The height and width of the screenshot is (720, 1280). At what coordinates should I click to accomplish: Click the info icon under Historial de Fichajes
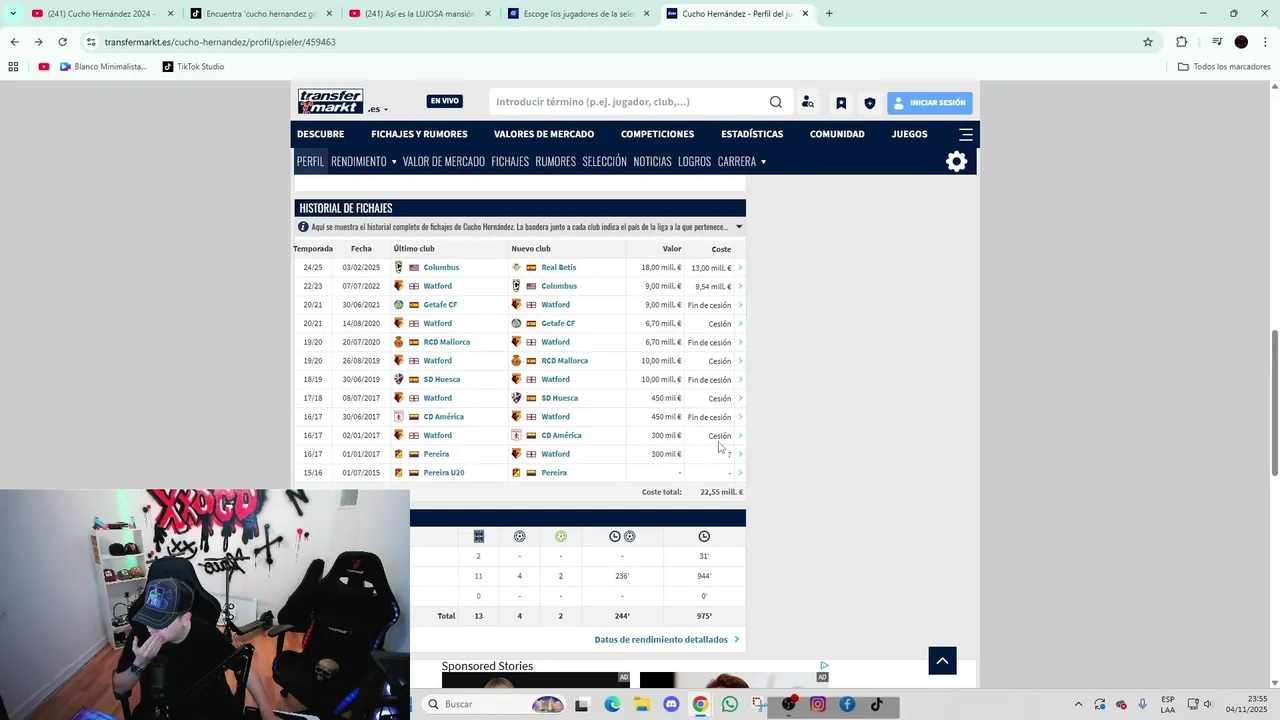point(303,227)
